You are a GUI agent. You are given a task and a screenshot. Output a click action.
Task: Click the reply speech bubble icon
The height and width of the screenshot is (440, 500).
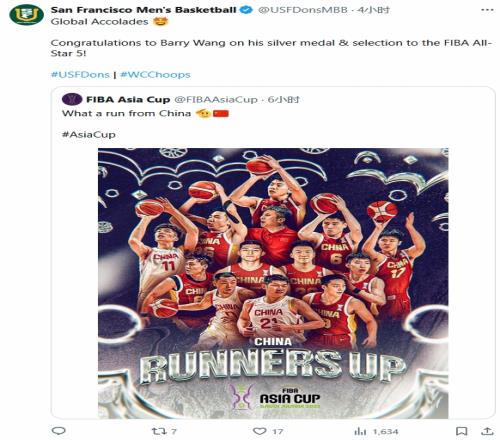[59, 431]
